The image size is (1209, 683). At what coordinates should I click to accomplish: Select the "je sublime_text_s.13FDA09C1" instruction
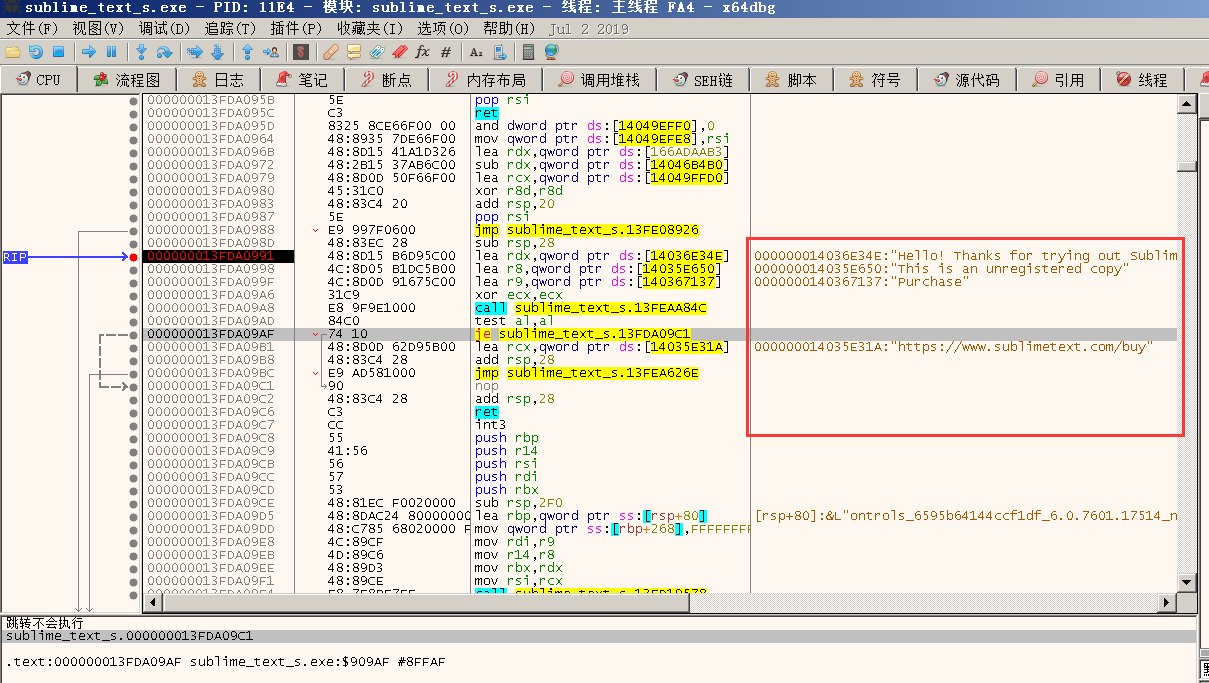tap(582, 334)
